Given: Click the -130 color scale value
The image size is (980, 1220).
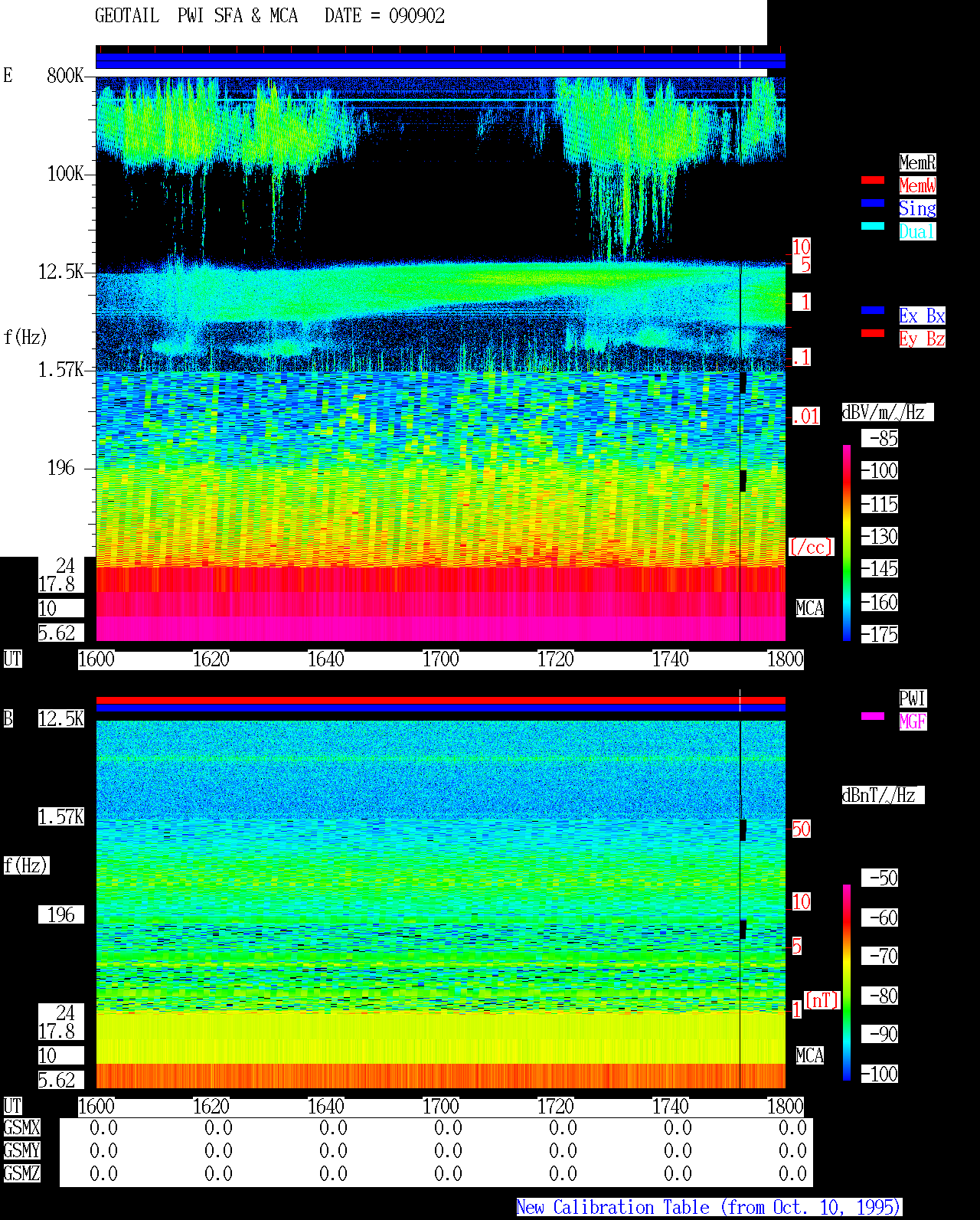Looking at the screenshot, I should pos(880,536).
